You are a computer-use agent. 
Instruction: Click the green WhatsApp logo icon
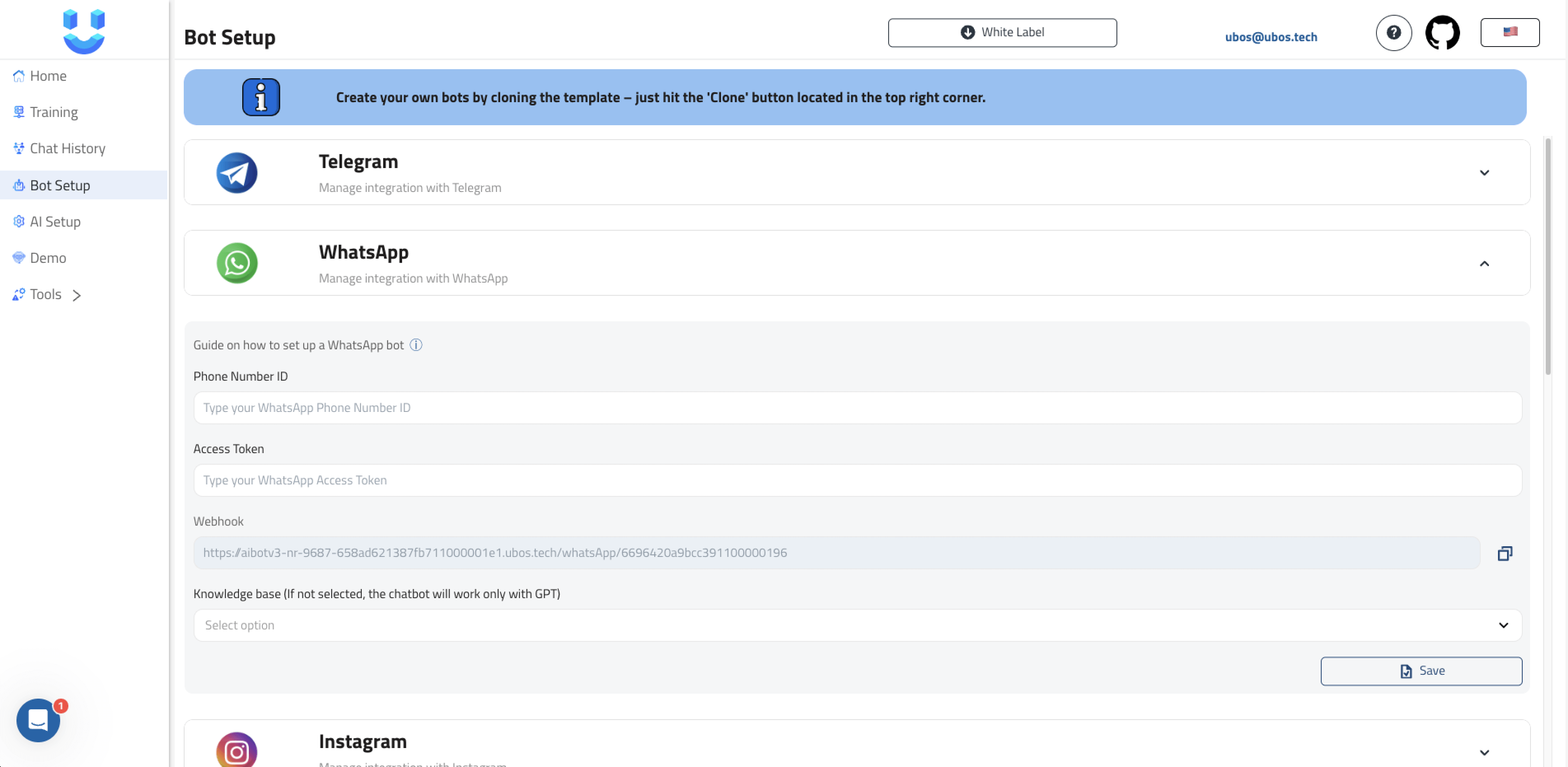237,263
